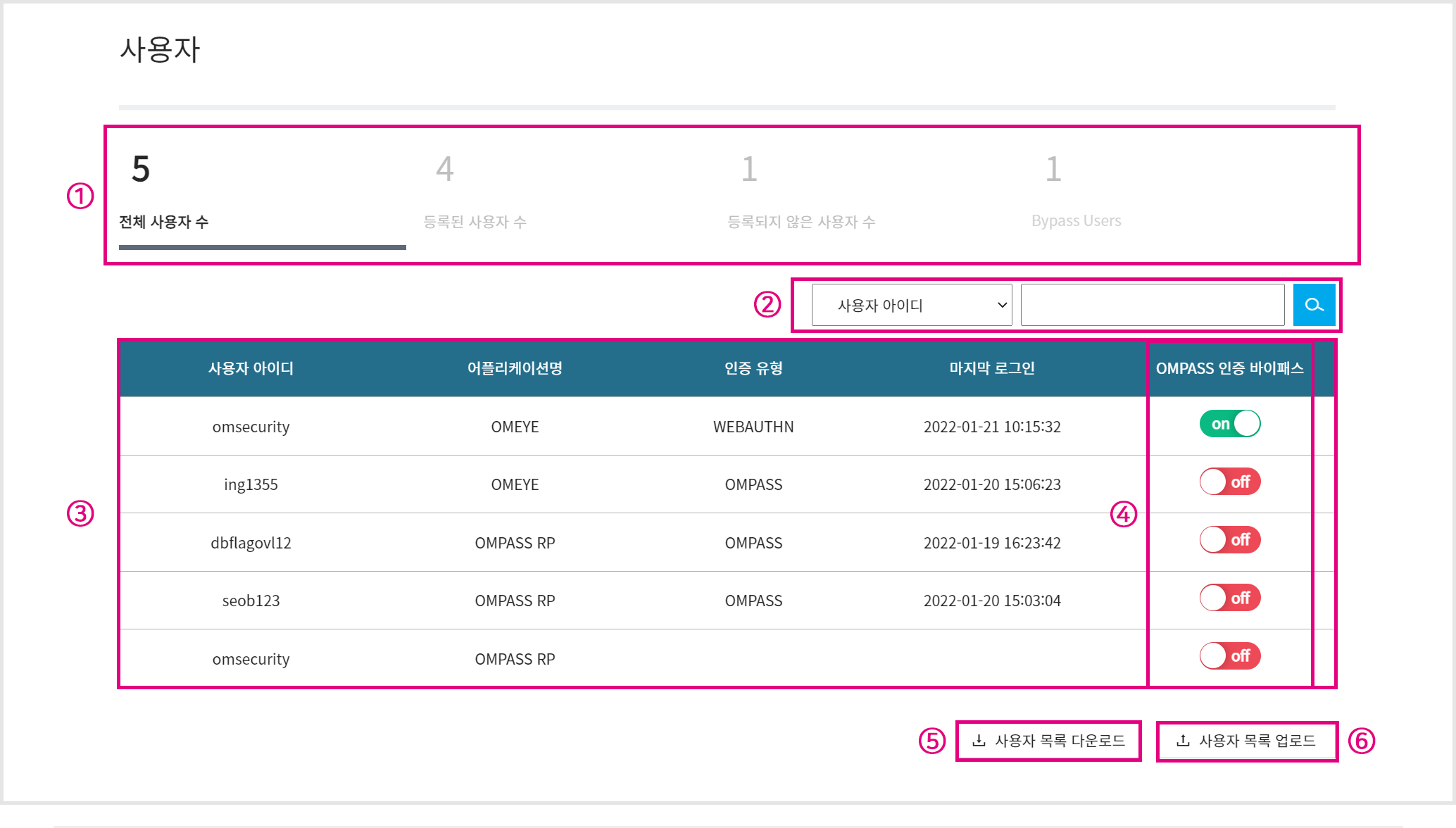
Task: Toggle bypass switch for seob123
Action: point(1230,598)
